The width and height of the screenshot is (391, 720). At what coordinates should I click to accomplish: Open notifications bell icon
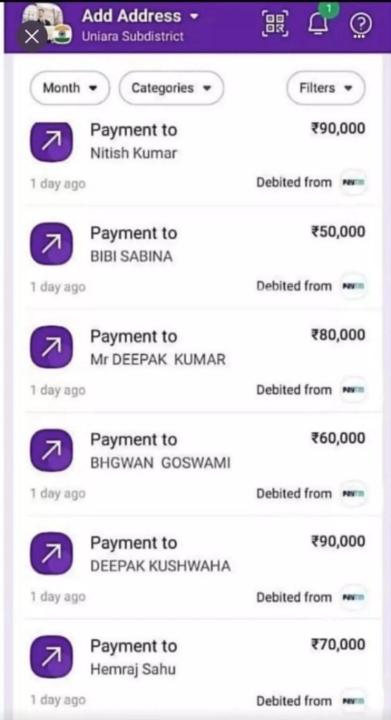(318, 23)
